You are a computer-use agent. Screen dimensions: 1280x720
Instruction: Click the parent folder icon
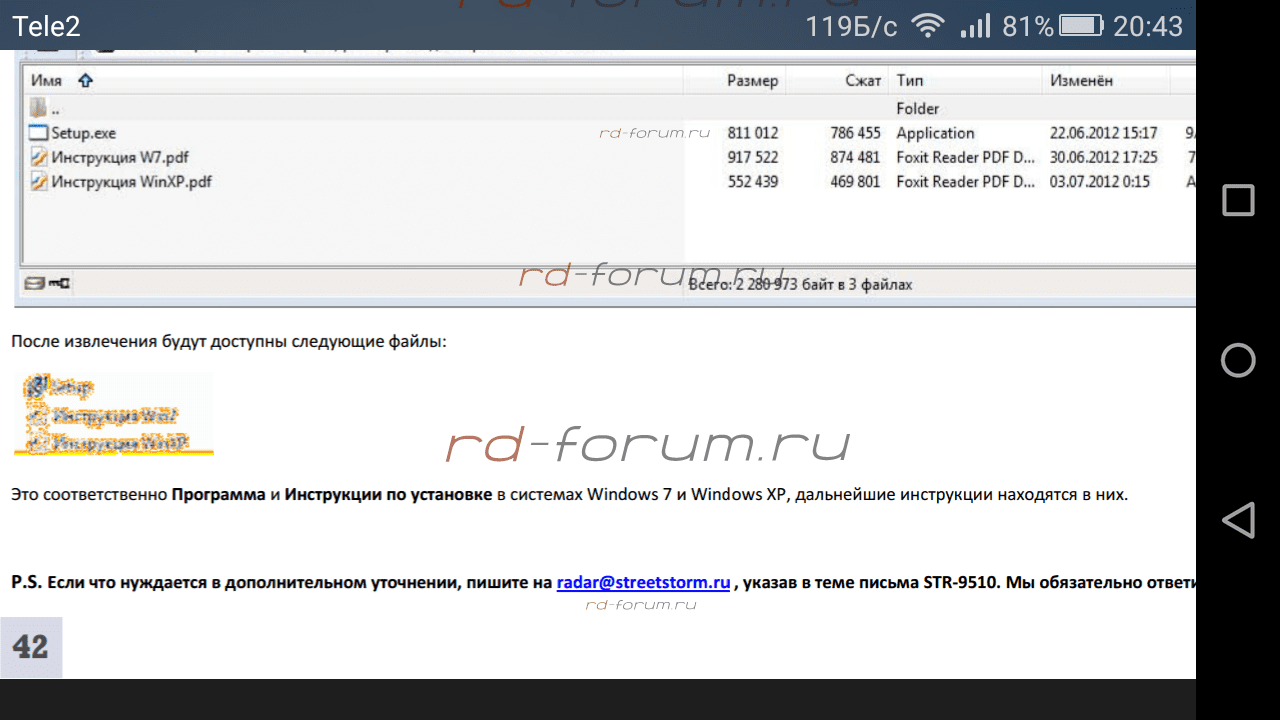pos(39,108)
